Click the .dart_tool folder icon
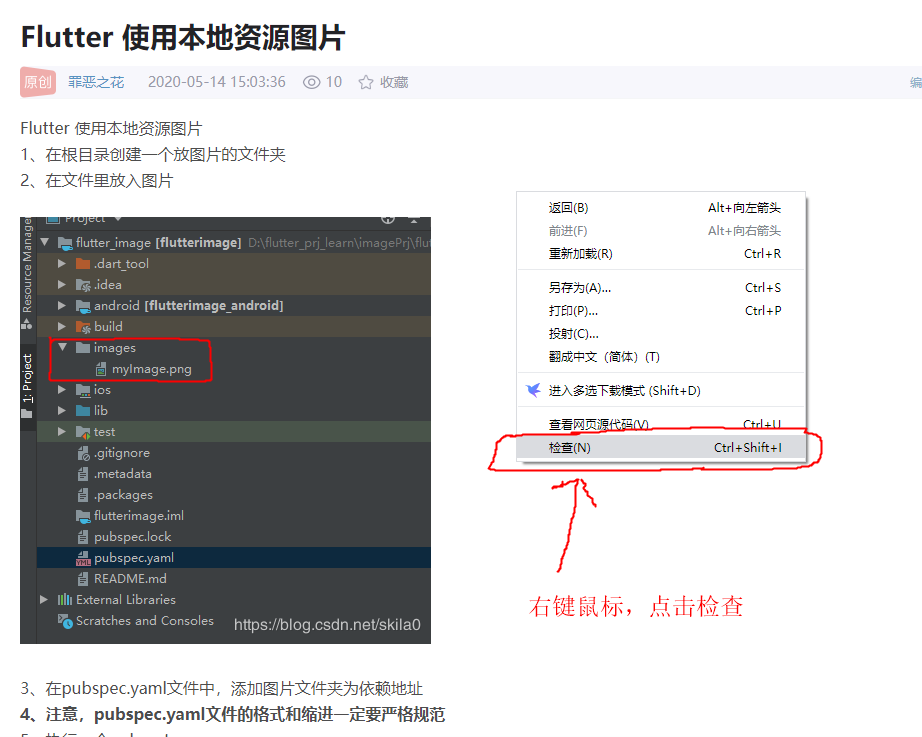This screenshot has height=737, width=922. (83, 264)
